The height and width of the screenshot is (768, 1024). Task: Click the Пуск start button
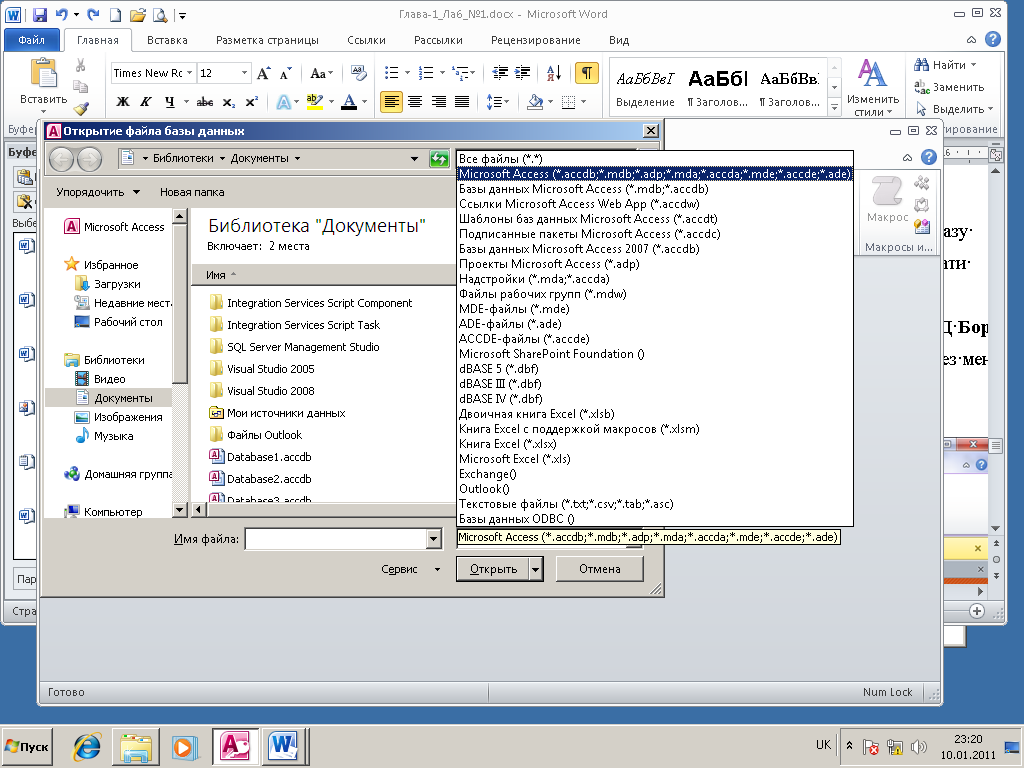click(27, 746)
